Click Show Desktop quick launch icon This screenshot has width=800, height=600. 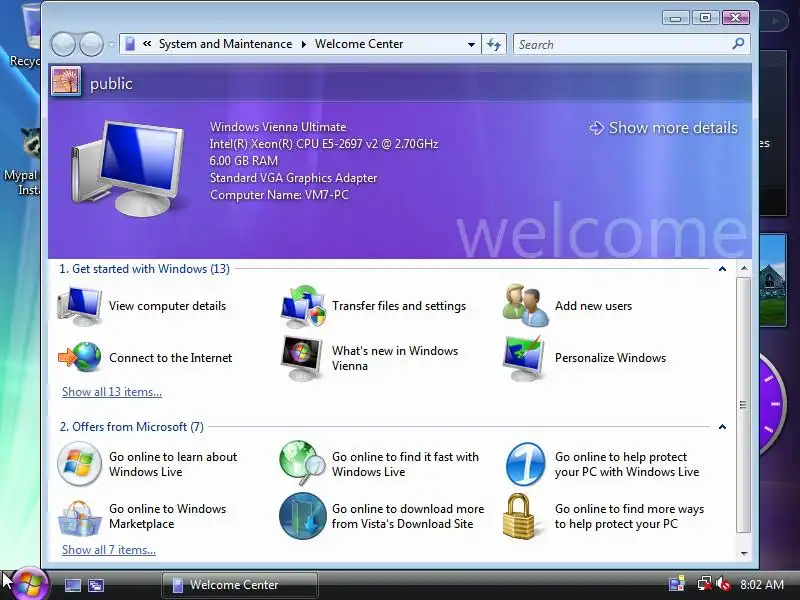tap(72, 585)
